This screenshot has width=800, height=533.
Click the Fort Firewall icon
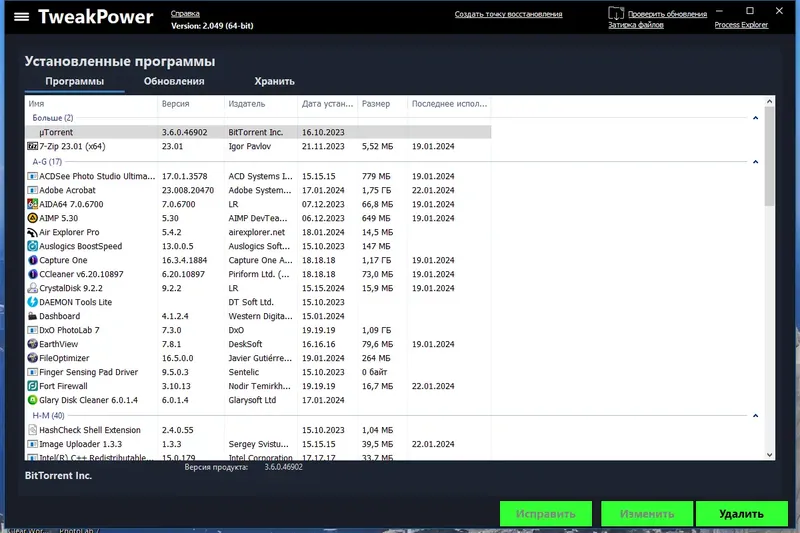point(32,386)
